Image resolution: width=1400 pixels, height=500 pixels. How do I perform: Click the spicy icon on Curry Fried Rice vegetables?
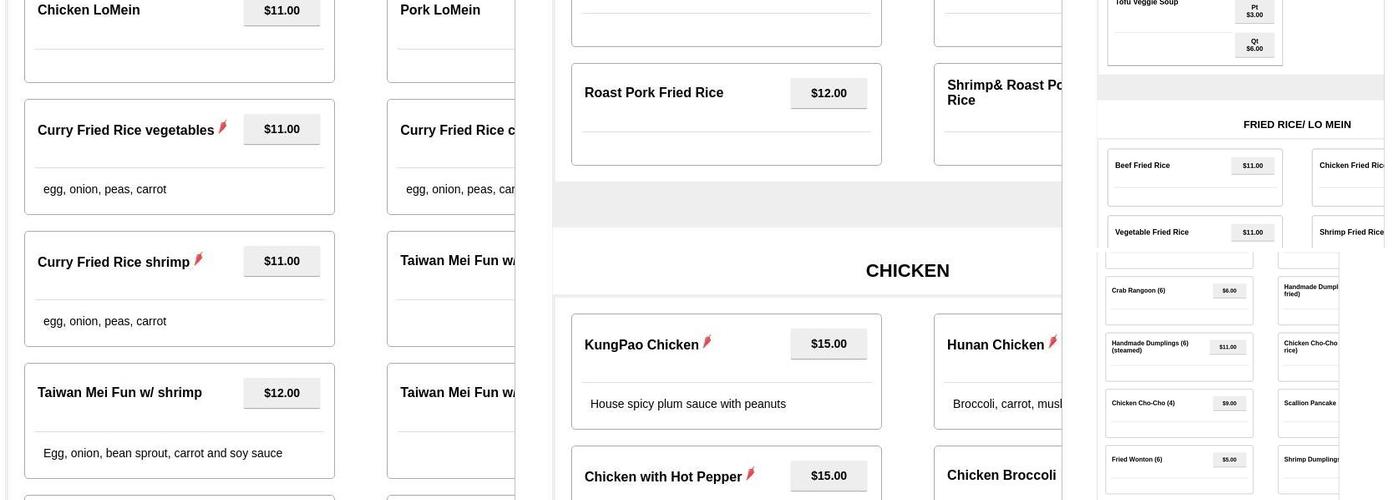[223, 128]
